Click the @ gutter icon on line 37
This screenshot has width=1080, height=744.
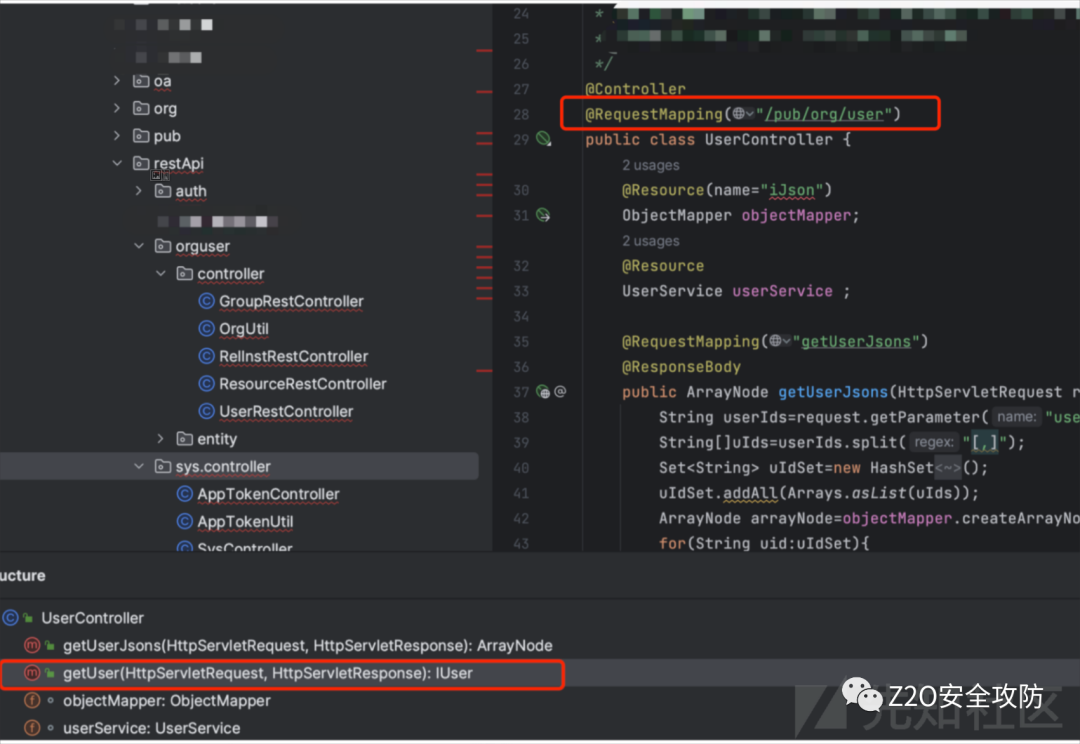pyautogui.click(x=561, y=392)
